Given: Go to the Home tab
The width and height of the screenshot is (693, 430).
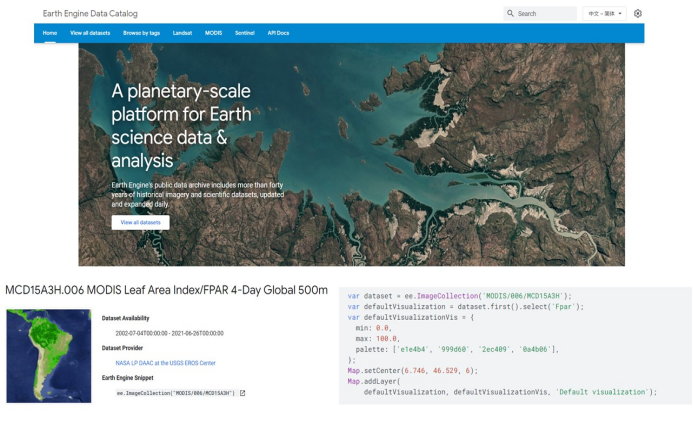Looking at the screenshot, I should 50,33.
